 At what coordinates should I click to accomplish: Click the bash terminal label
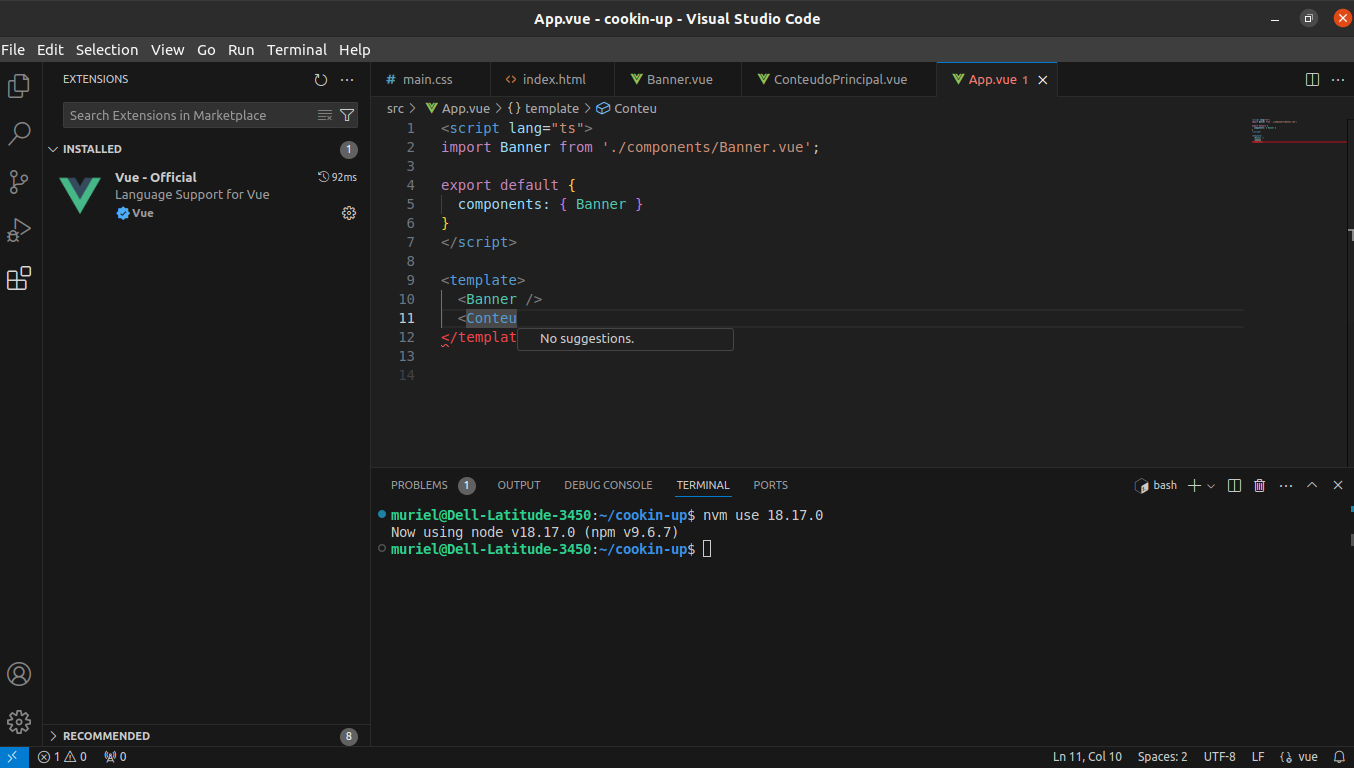[1156, 485]
